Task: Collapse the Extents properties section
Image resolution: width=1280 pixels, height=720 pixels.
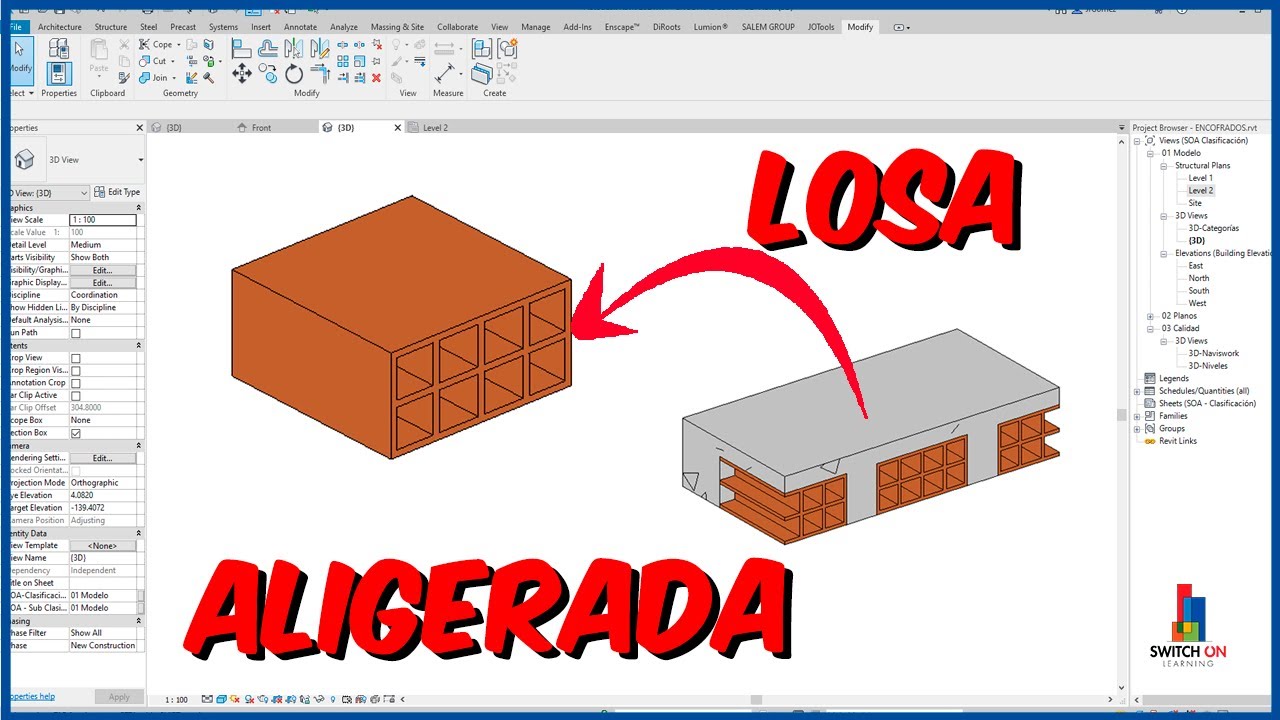Action: click(x=139, y=345)
